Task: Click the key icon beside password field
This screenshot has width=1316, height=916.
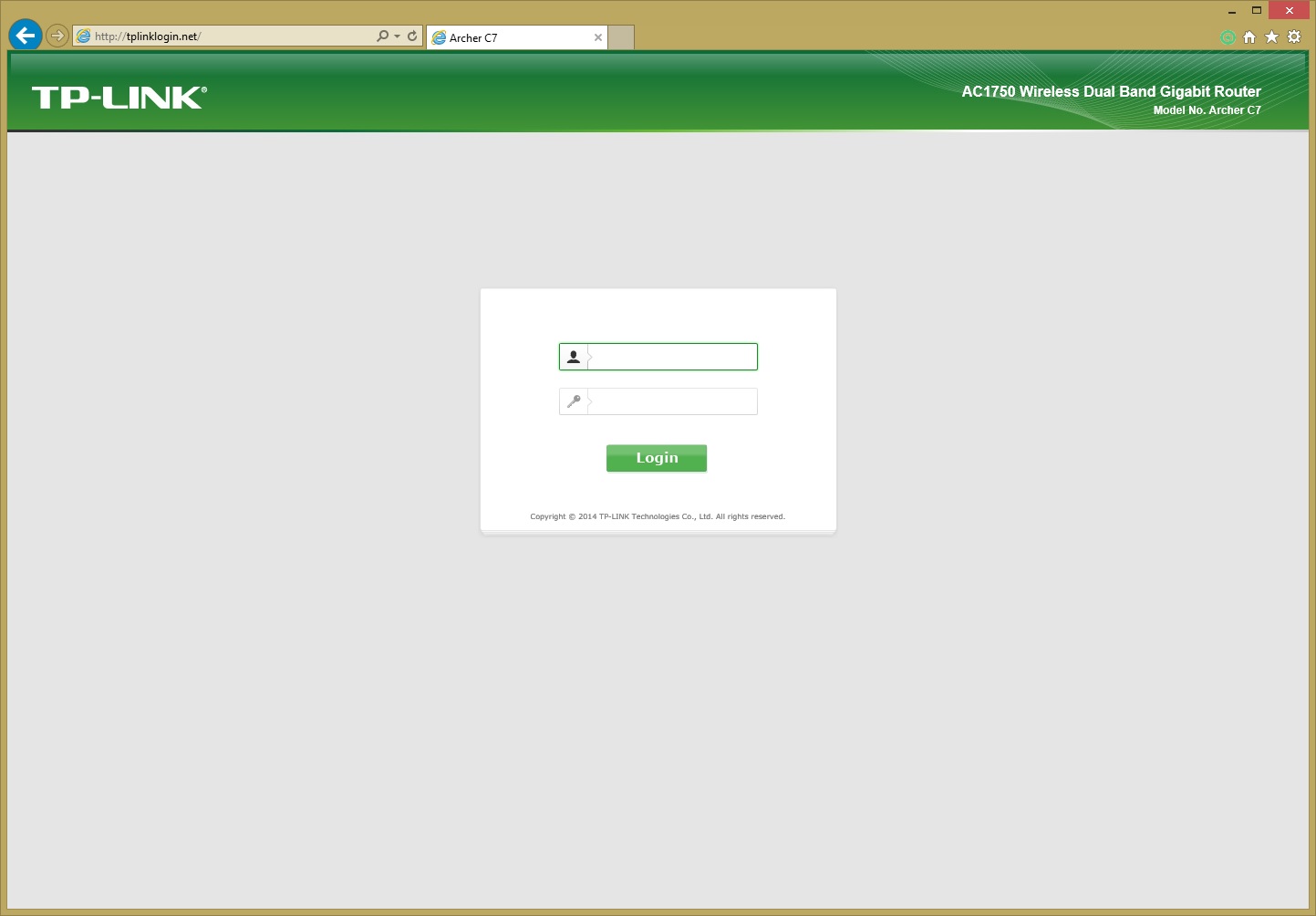Action: click(574, 401)
